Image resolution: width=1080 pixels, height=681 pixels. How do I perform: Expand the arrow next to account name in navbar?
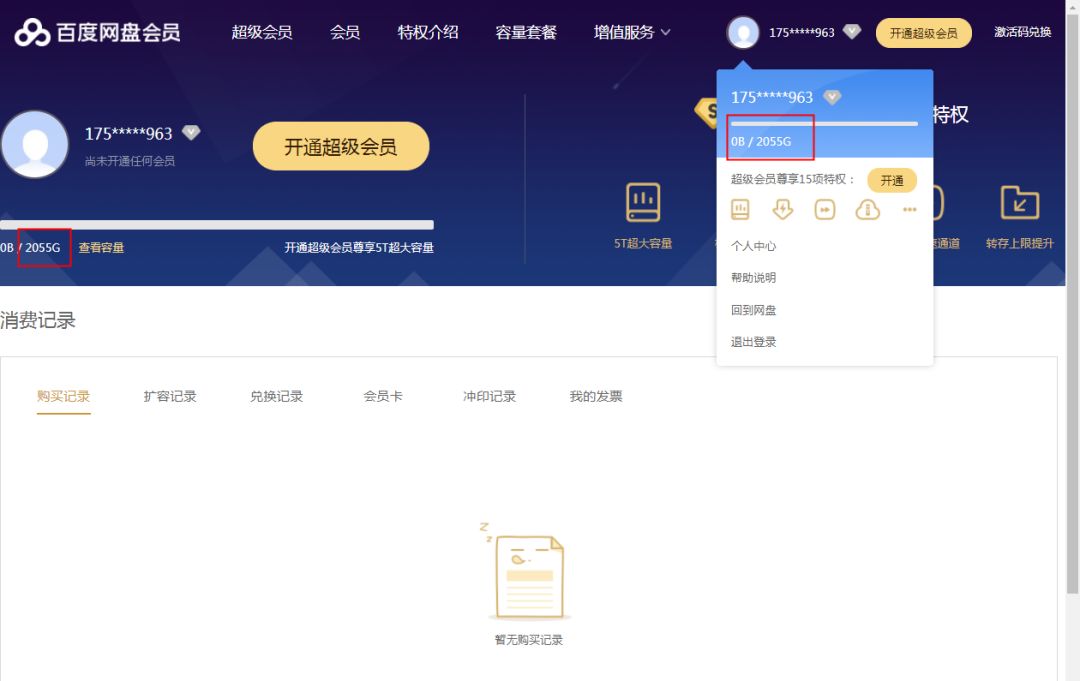[x=851, y=32]
